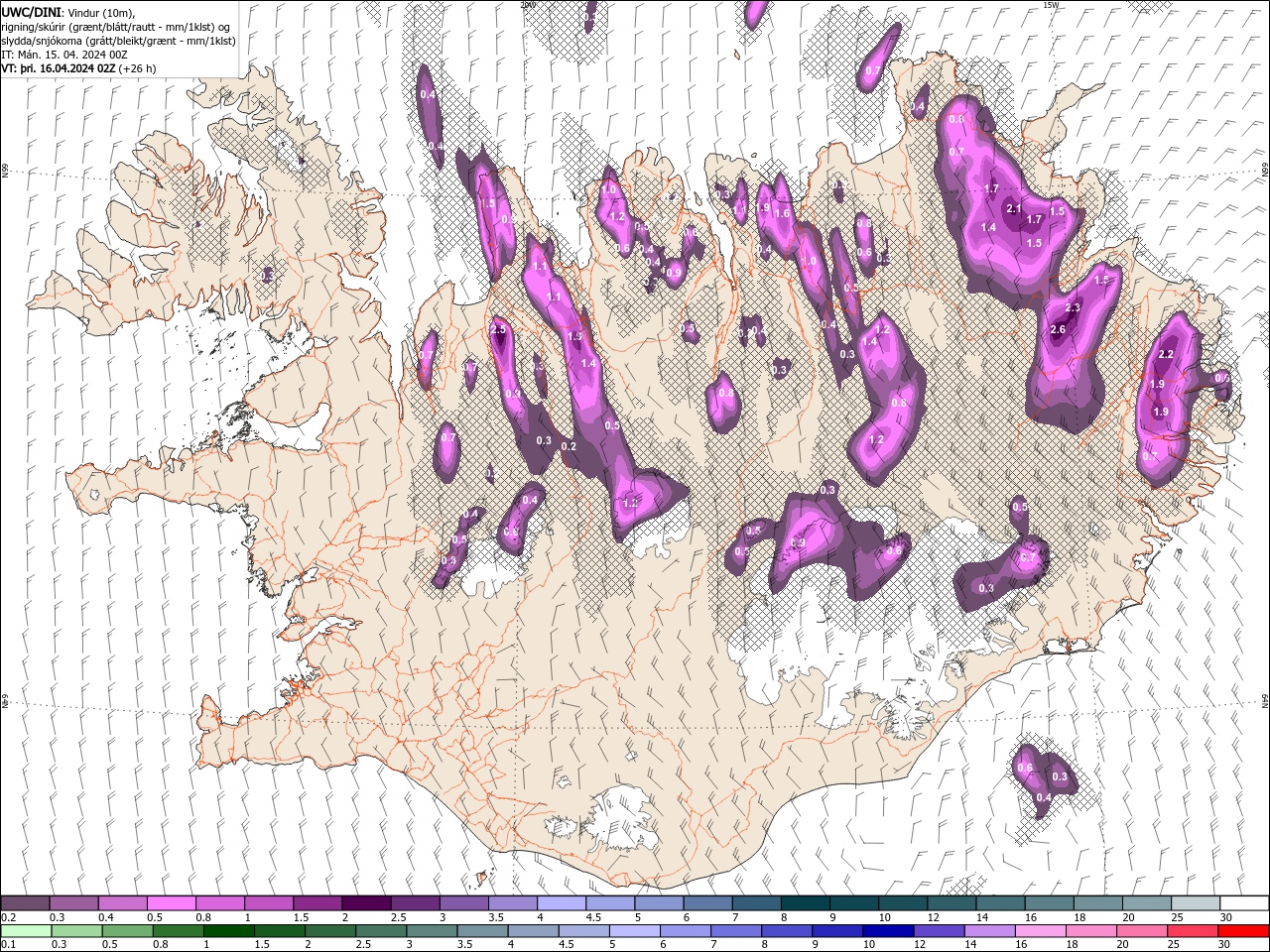The height and width of the screenshot is (952, 1270).
Task: Click the '(+26 h)' forecast offset text
Action: (138, 68)
